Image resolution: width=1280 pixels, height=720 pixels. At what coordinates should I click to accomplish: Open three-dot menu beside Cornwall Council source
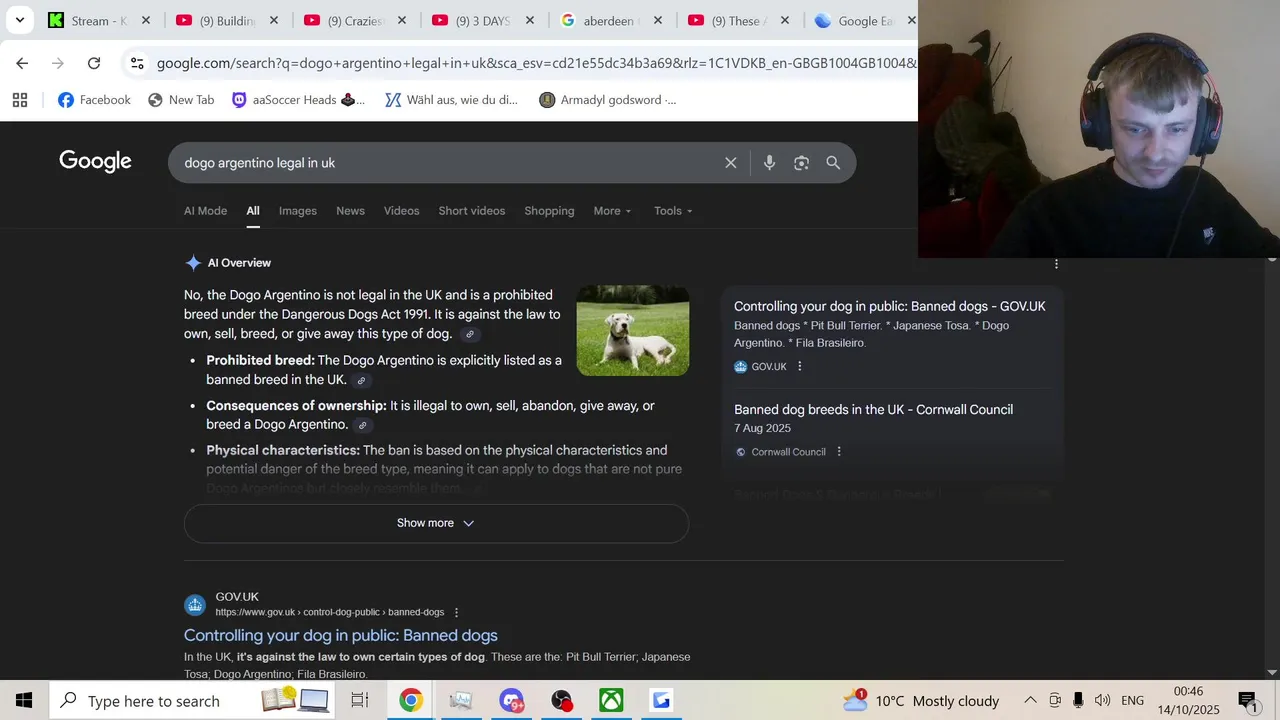coord(839,452)
